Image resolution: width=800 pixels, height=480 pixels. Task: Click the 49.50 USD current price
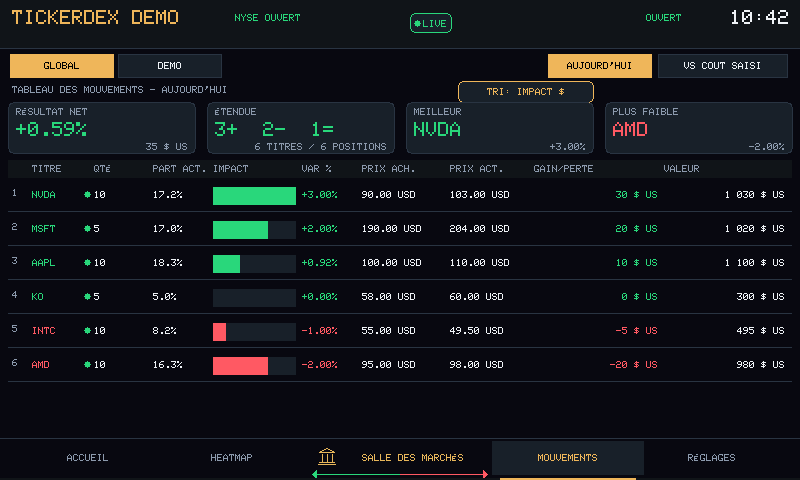click(x=476, y=331)
